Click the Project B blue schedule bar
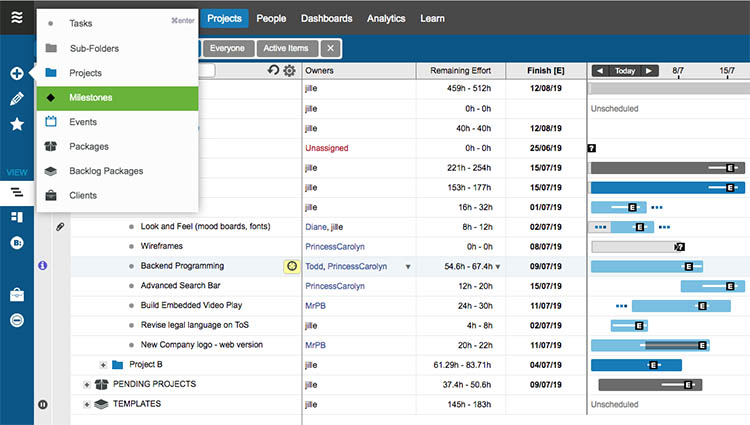This screenshot has height=425, width=750. [x=636, y=365]
